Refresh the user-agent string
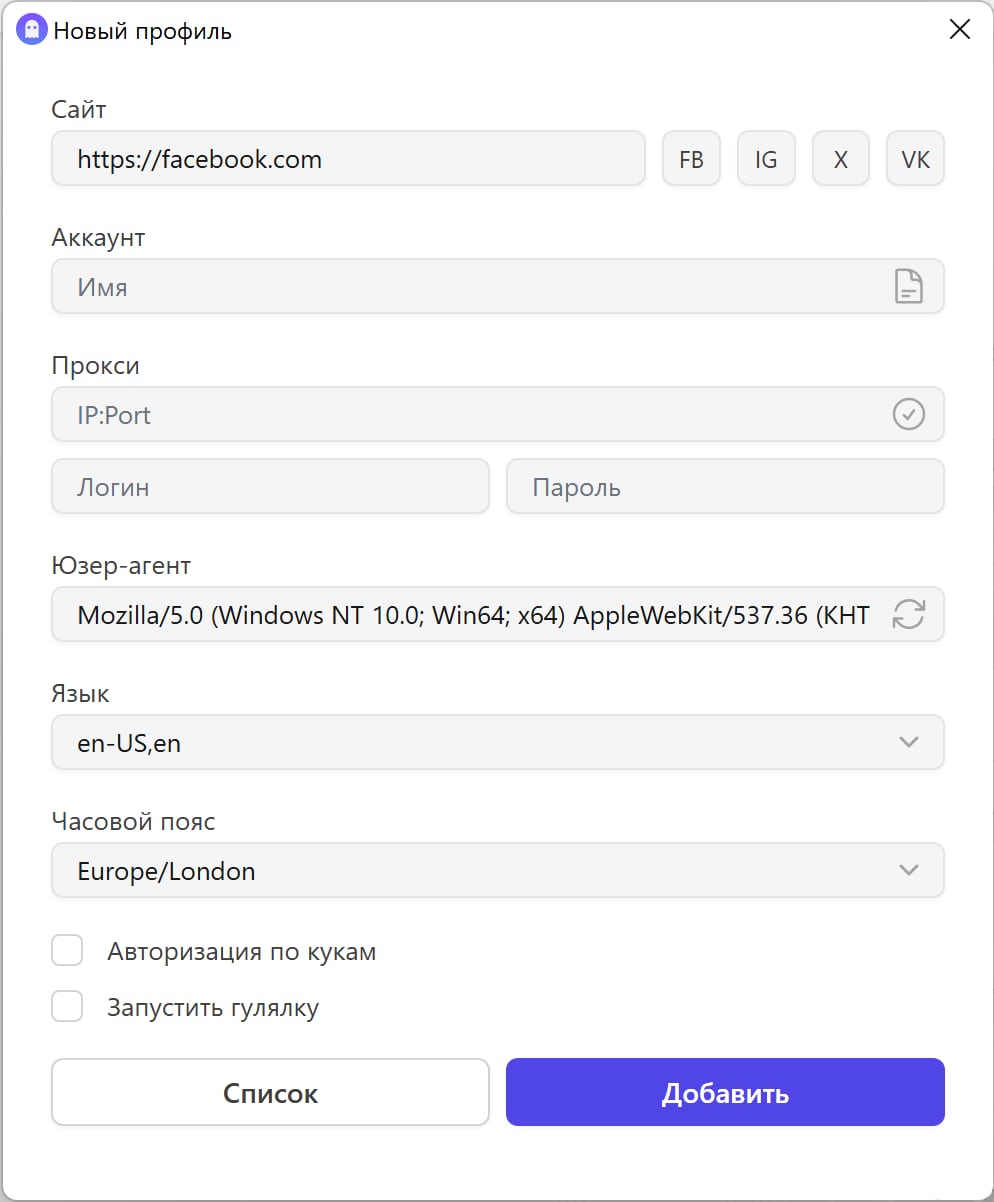Viewport: 994px width, 1202px height. point(908,614)
